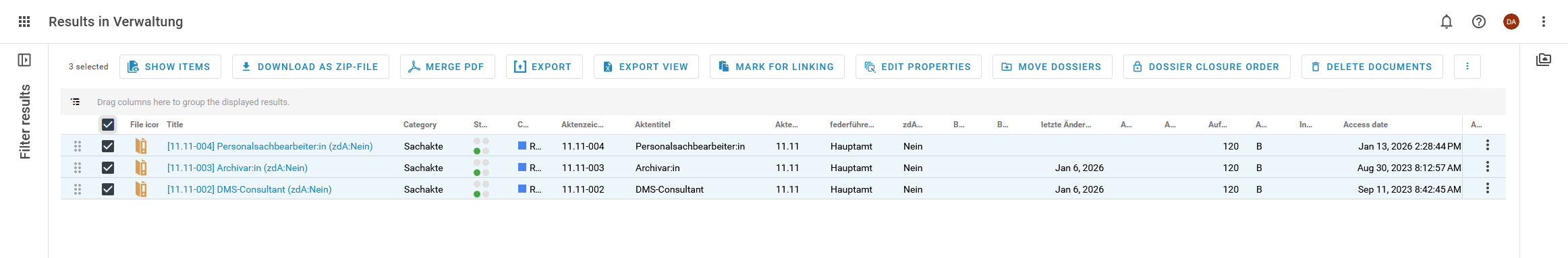The height and width of the screenshot is (258, 1568).
Task: Click Aktentitel cell DMS-Consultant
Action: 669,189
